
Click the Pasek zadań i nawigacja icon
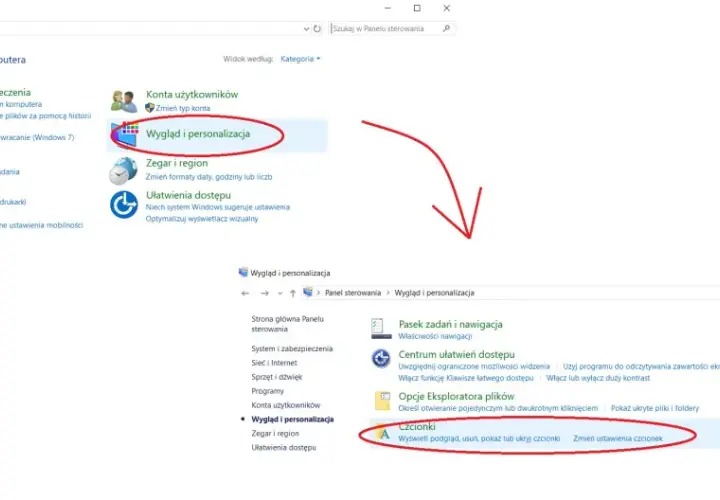(x=381, y=329)
